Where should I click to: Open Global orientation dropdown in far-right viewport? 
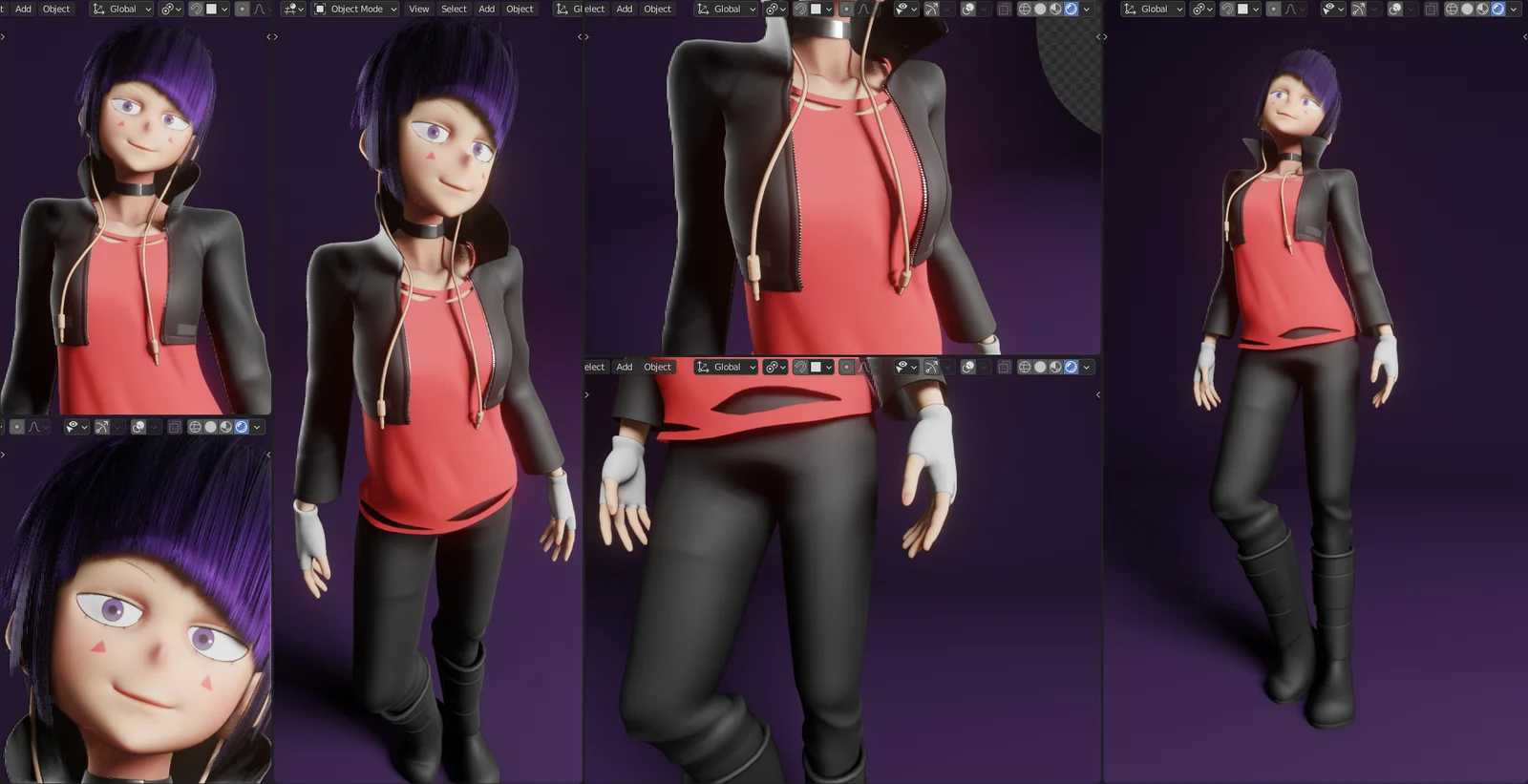[1154, 9]
